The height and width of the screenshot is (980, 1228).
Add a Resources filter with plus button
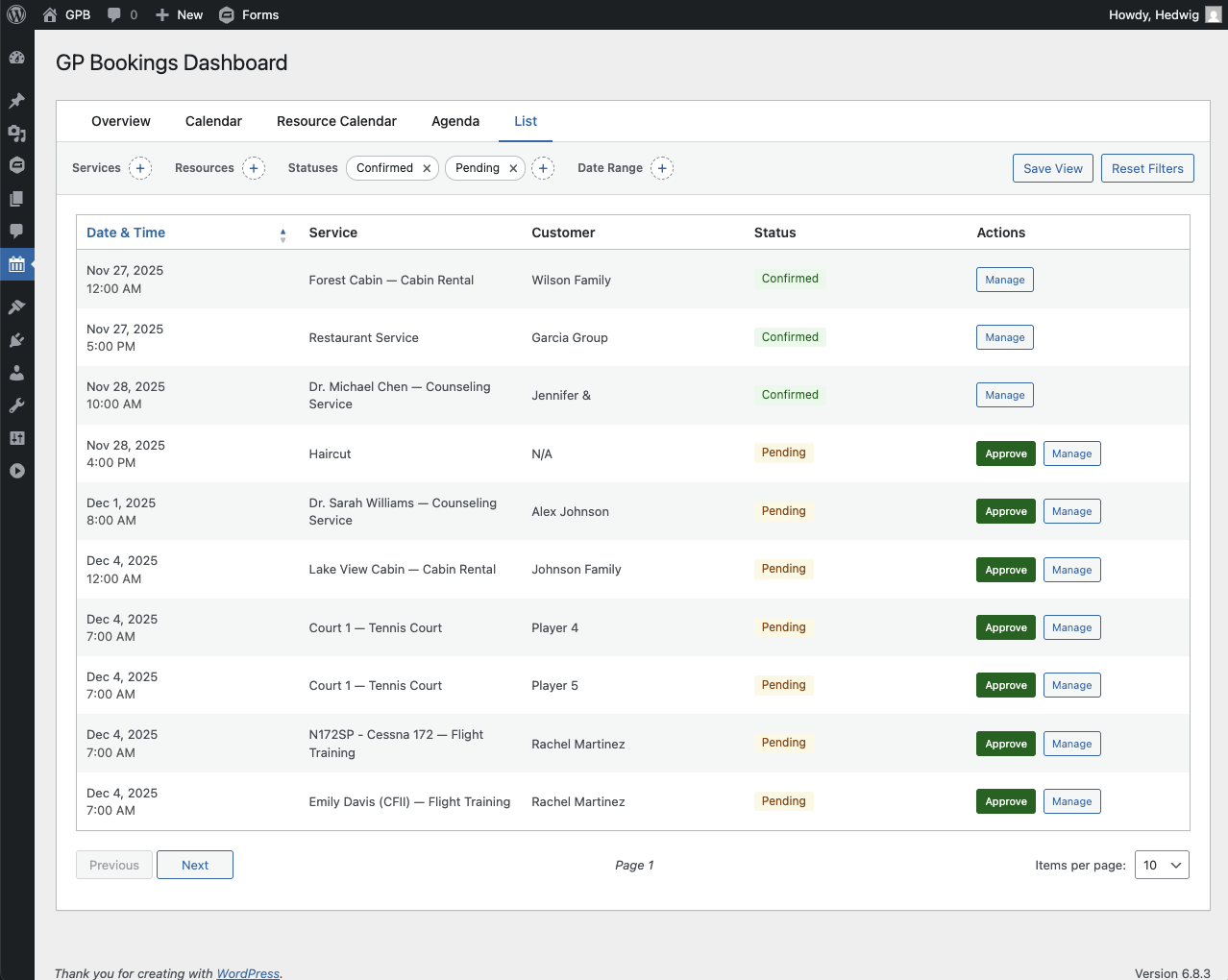pyautogui.click(x=254, y=168)
